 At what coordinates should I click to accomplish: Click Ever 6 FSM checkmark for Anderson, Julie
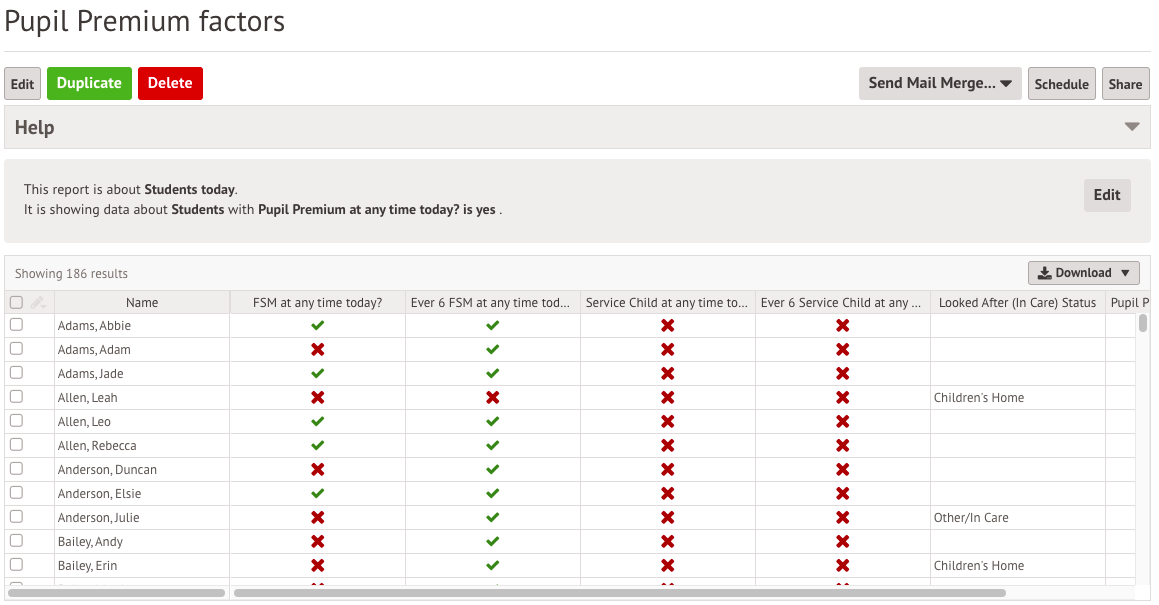coord(493,518)
